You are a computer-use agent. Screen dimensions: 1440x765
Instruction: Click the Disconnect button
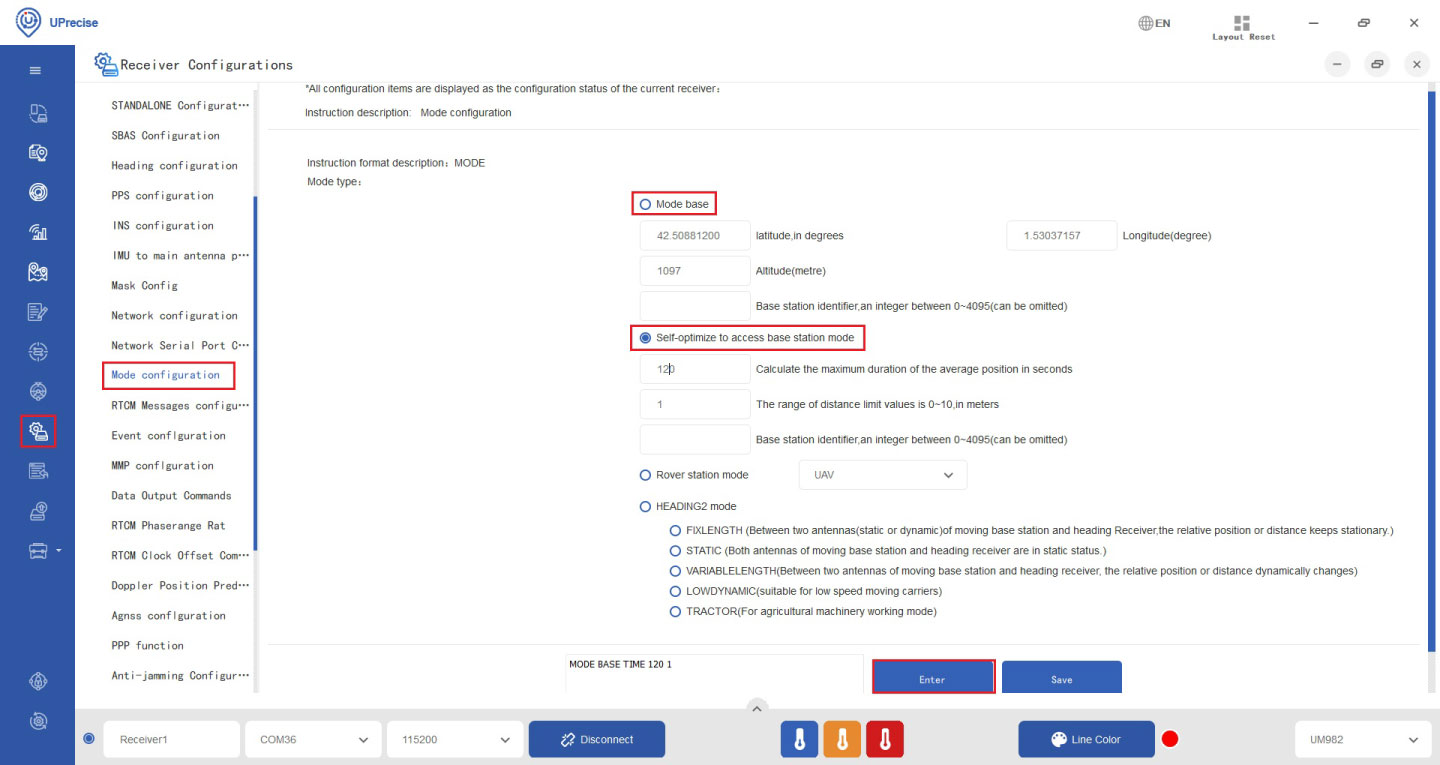596,740
